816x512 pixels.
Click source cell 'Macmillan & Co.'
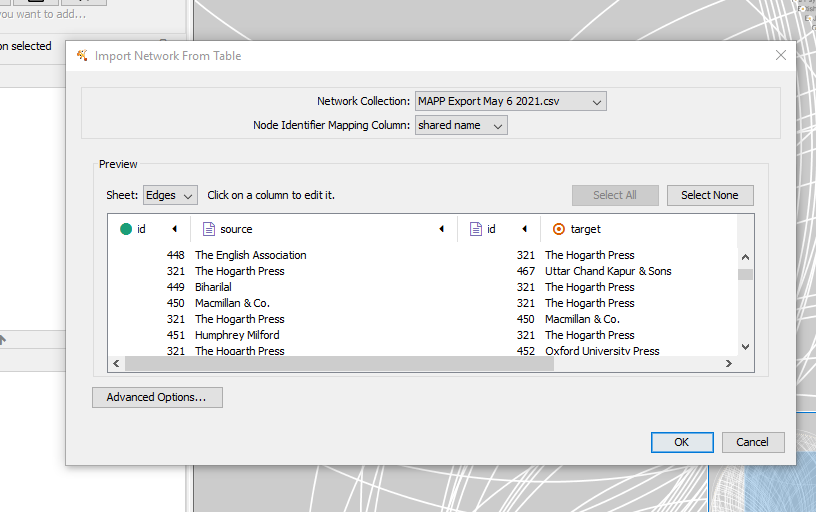coord(233,303)
